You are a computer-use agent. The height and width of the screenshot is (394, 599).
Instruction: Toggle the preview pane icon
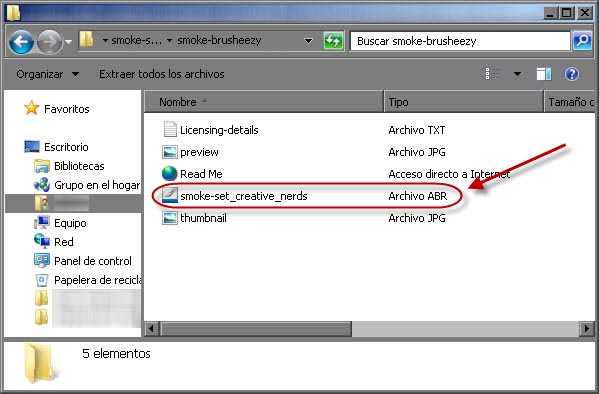[x=544, y=74]
